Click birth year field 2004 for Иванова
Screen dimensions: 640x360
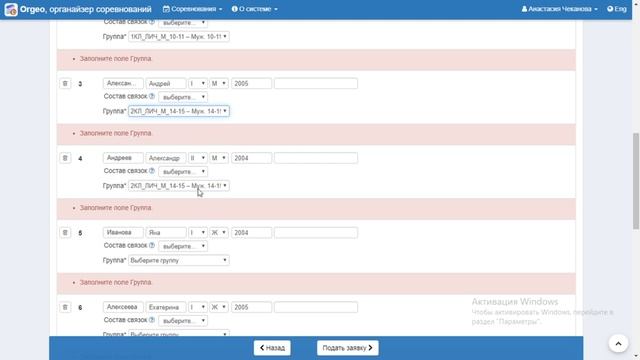[x=251, y=233]
